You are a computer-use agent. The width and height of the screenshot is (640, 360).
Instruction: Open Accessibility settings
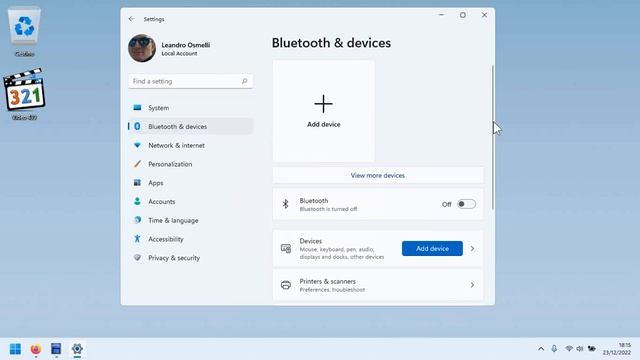pyautogui.click(x=191, y=239)
